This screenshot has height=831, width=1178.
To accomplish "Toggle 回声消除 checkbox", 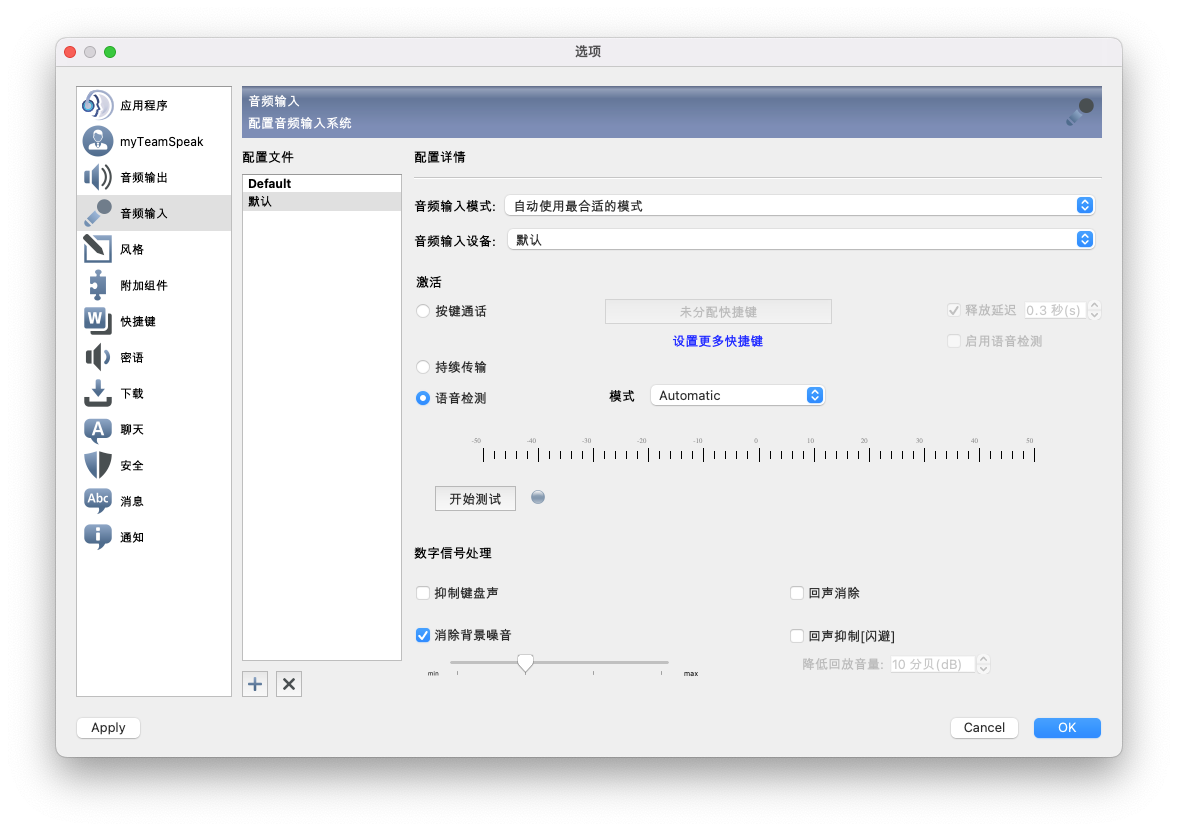I will [797, 593].
